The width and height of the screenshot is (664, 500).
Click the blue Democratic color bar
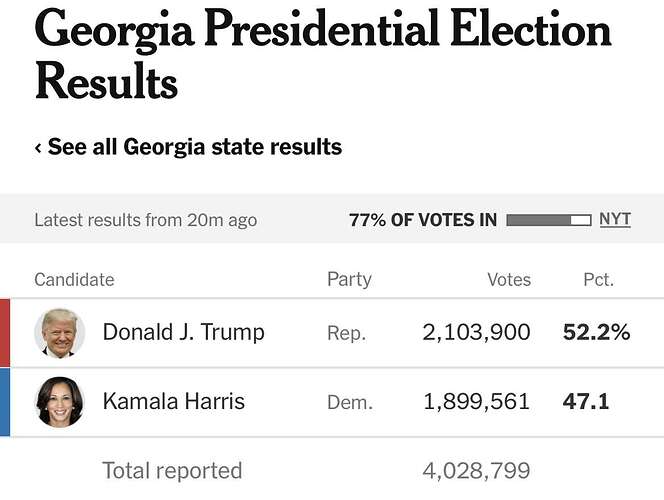pyautogui.click(x=5, y=402)
